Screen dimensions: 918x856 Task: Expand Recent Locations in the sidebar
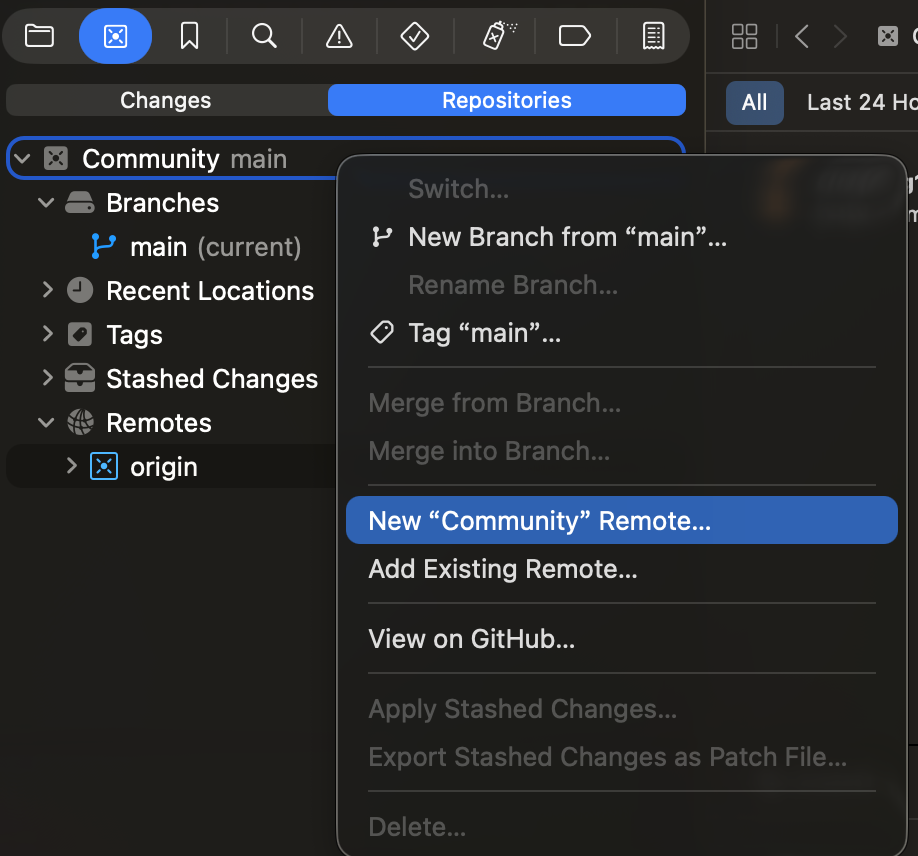pos(48,290)
